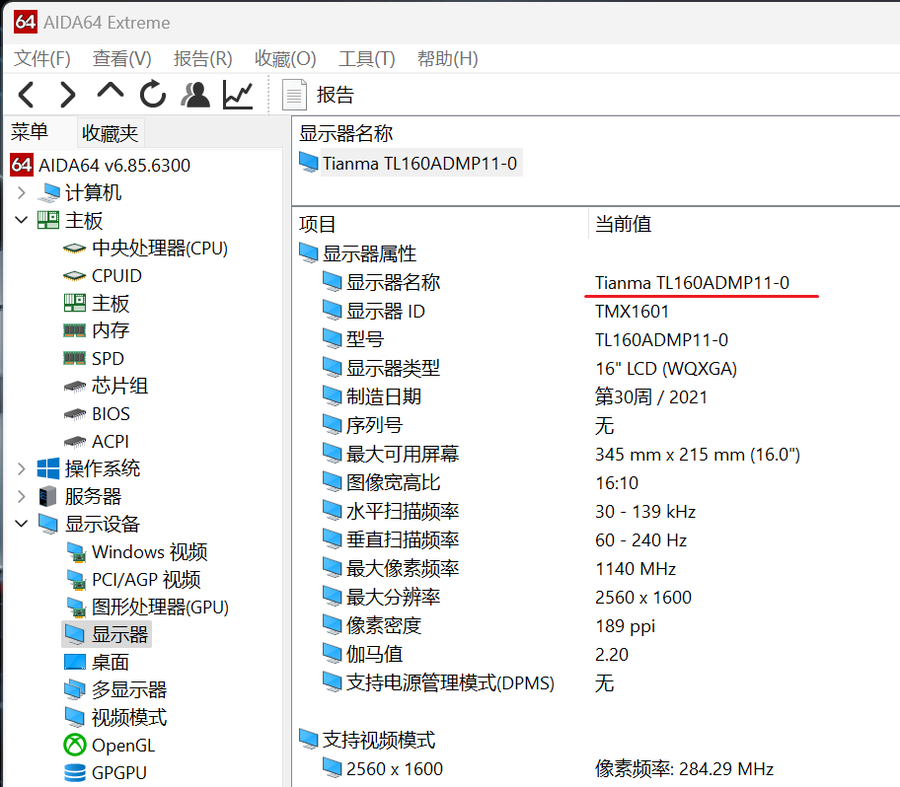The width and height of the screenshot is (900, 787).
Task: Click the 项目 column header
Action: point(317,224)
